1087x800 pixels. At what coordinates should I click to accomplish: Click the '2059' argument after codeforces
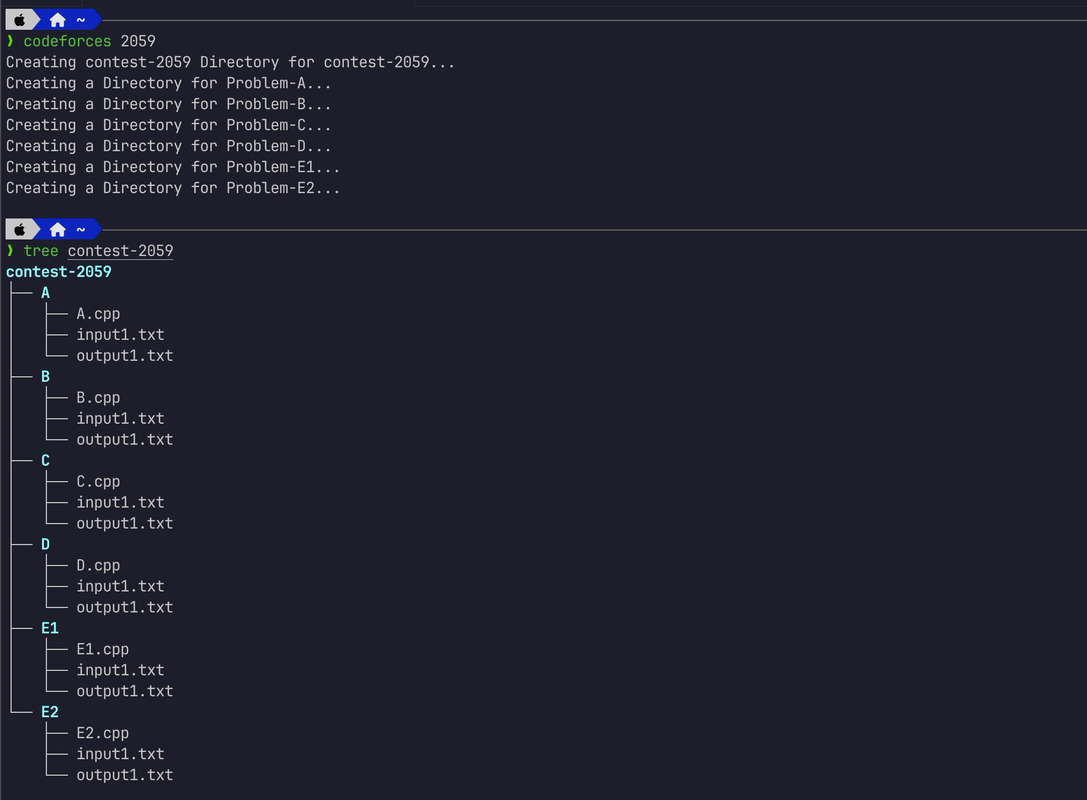[x=138, y=42]
